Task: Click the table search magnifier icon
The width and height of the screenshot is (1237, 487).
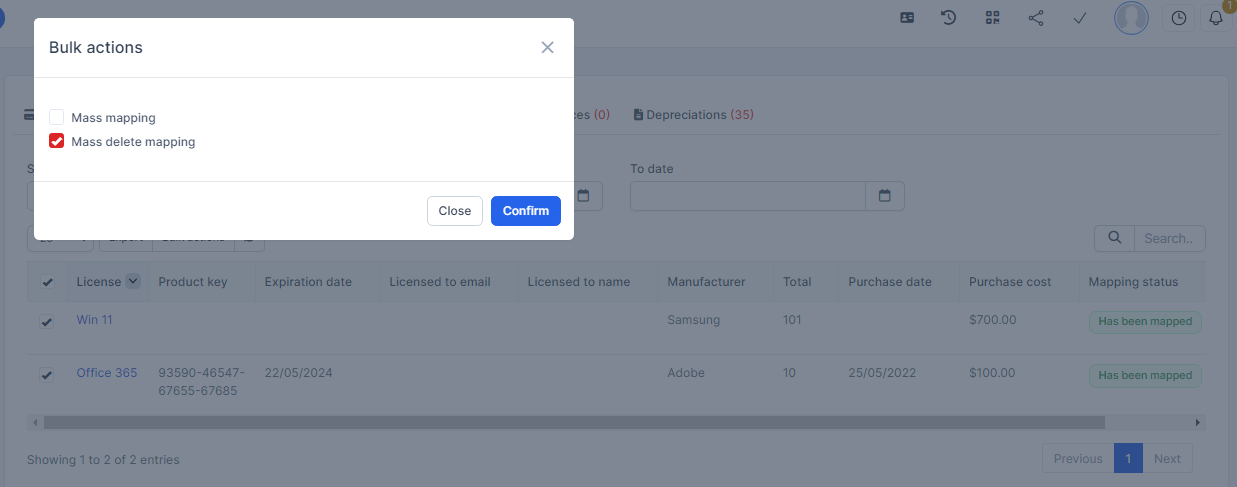Action: (1114, 238)
